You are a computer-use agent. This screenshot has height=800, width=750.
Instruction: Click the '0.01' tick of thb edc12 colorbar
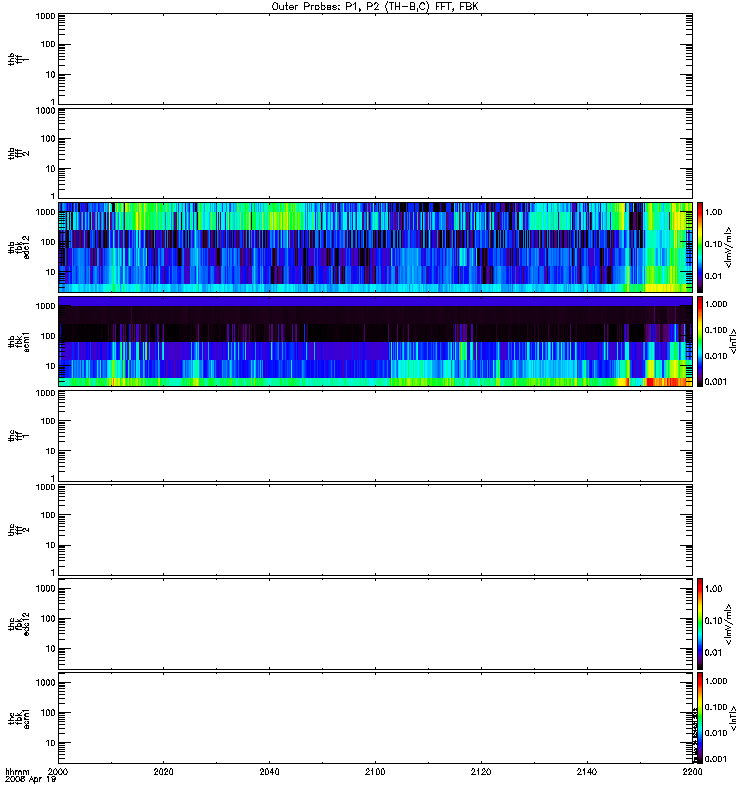(x=713, y=276)
